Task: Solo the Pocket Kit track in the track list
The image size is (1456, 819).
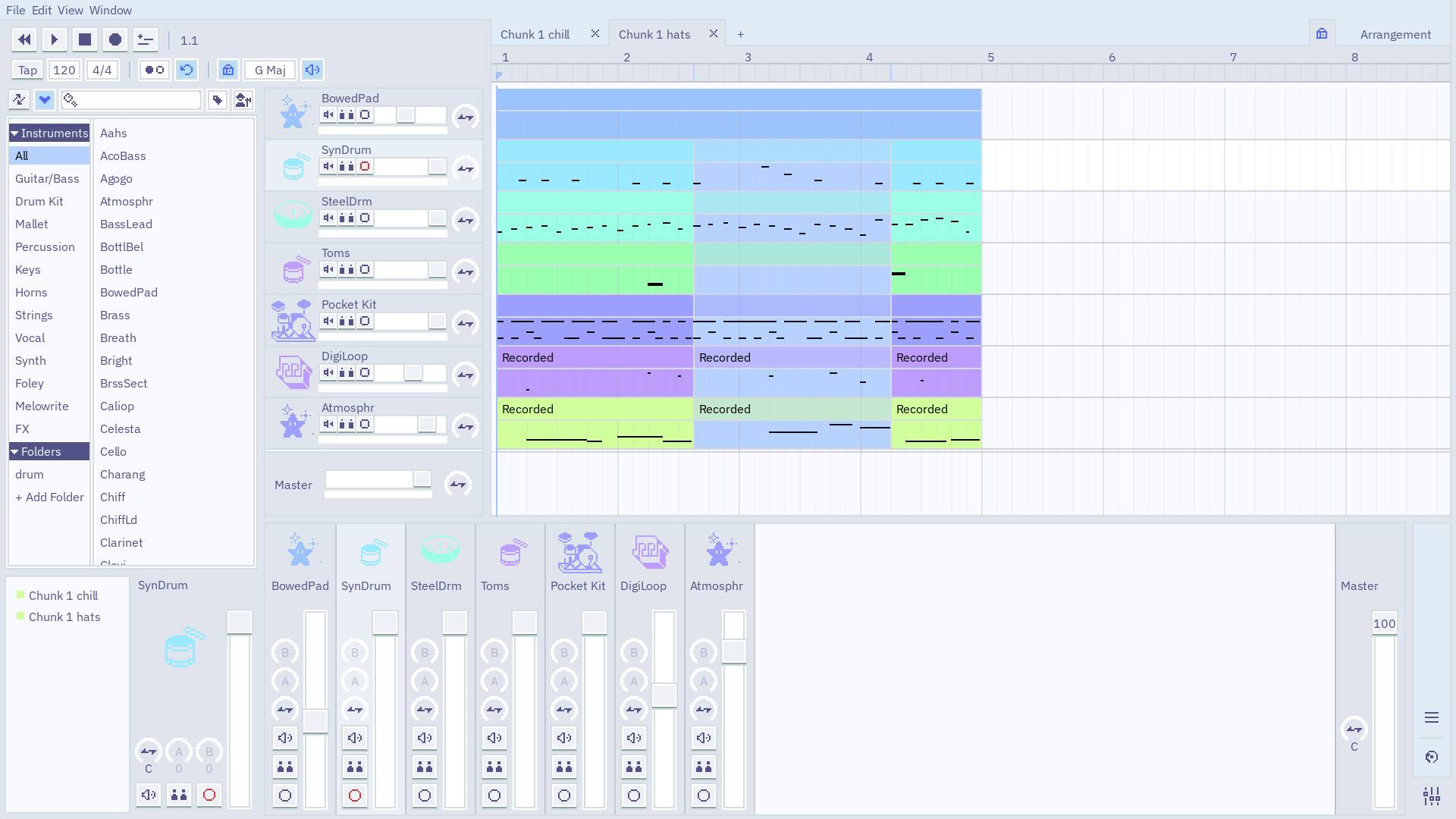Action: pos(347,321)
